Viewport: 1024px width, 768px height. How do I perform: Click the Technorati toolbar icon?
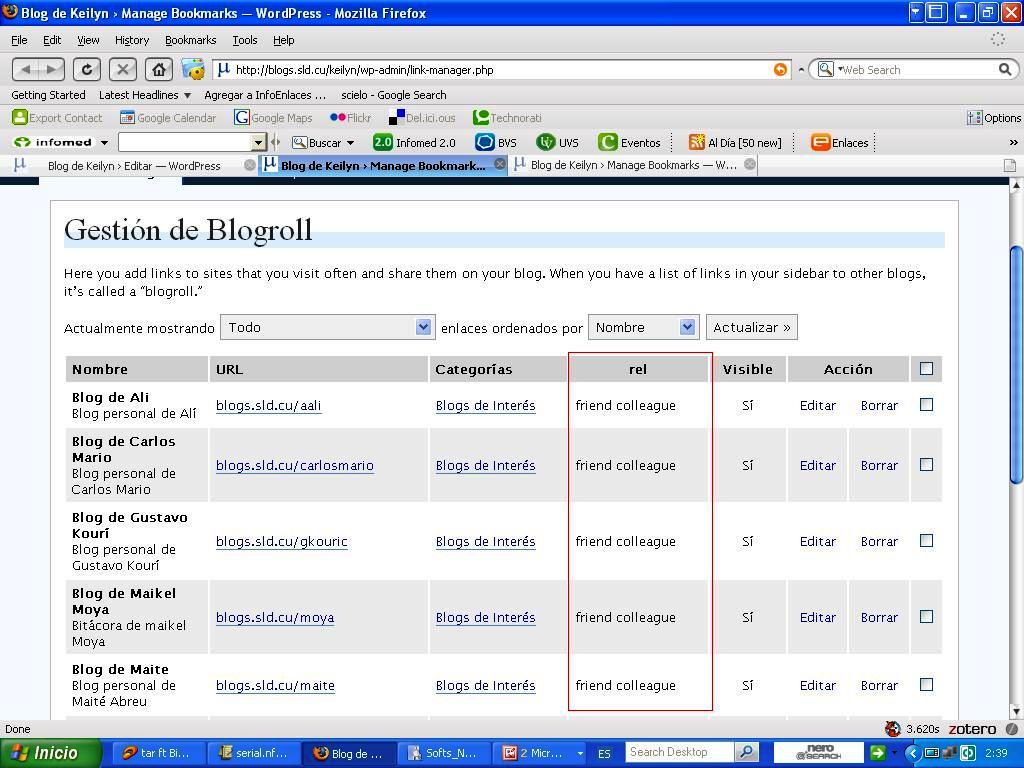click(x=507, y=117)
